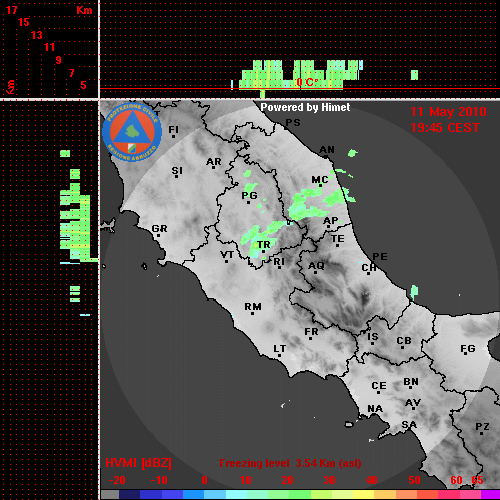Click the MC city label on map
This screenshot has width=500, height=500.
pos(319,180)
